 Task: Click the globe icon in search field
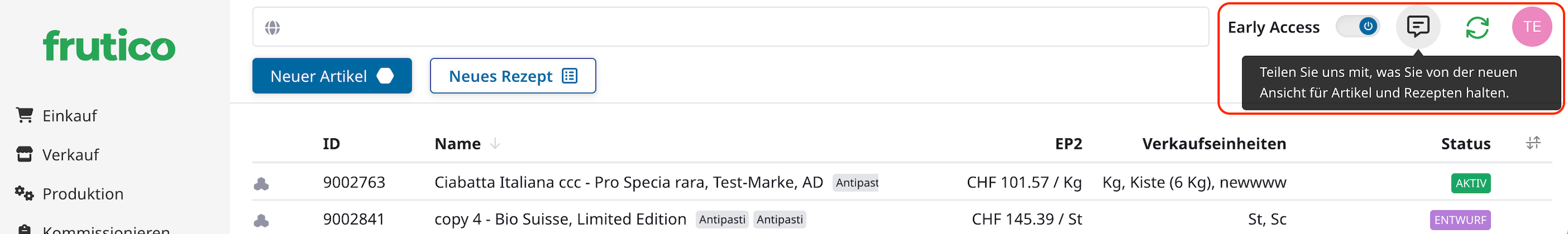272,27
